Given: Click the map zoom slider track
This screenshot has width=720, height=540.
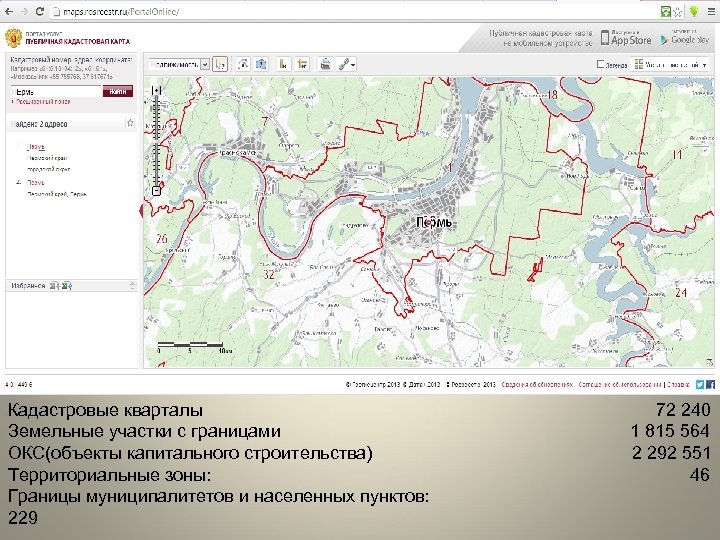Looking at the screenshot, I should [156, 141].
